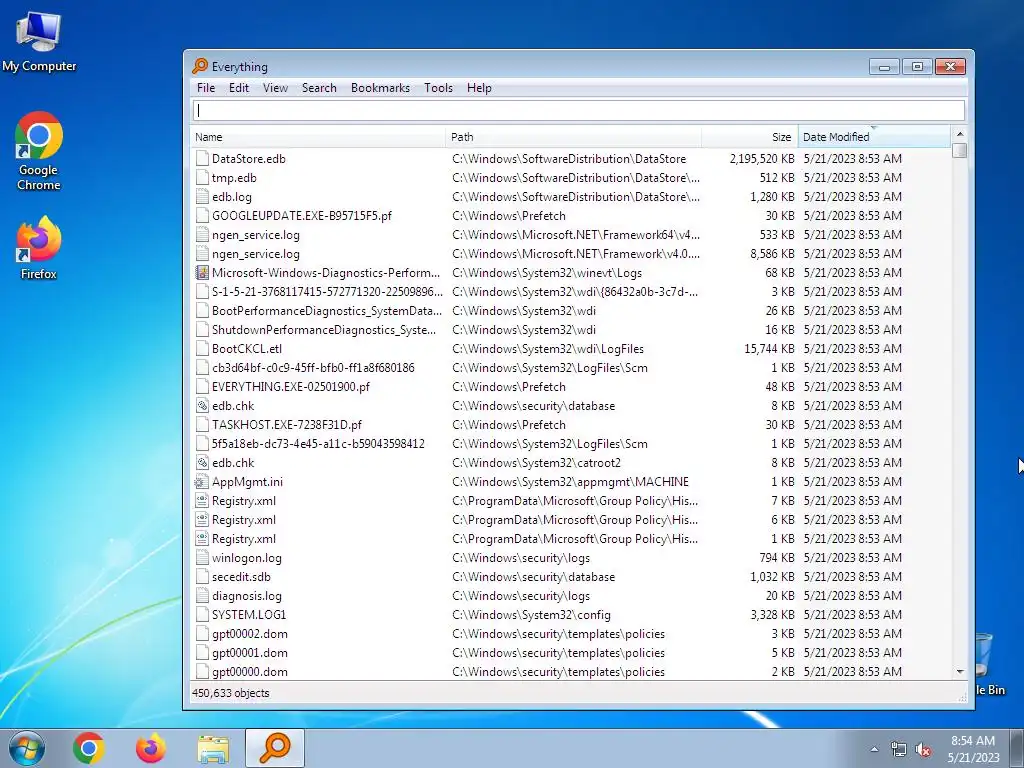Click the TASKHOST.EXE-7238F31D.pf file name
The width and height of the screenshot is (1024, 768).
tap(287, 424)
